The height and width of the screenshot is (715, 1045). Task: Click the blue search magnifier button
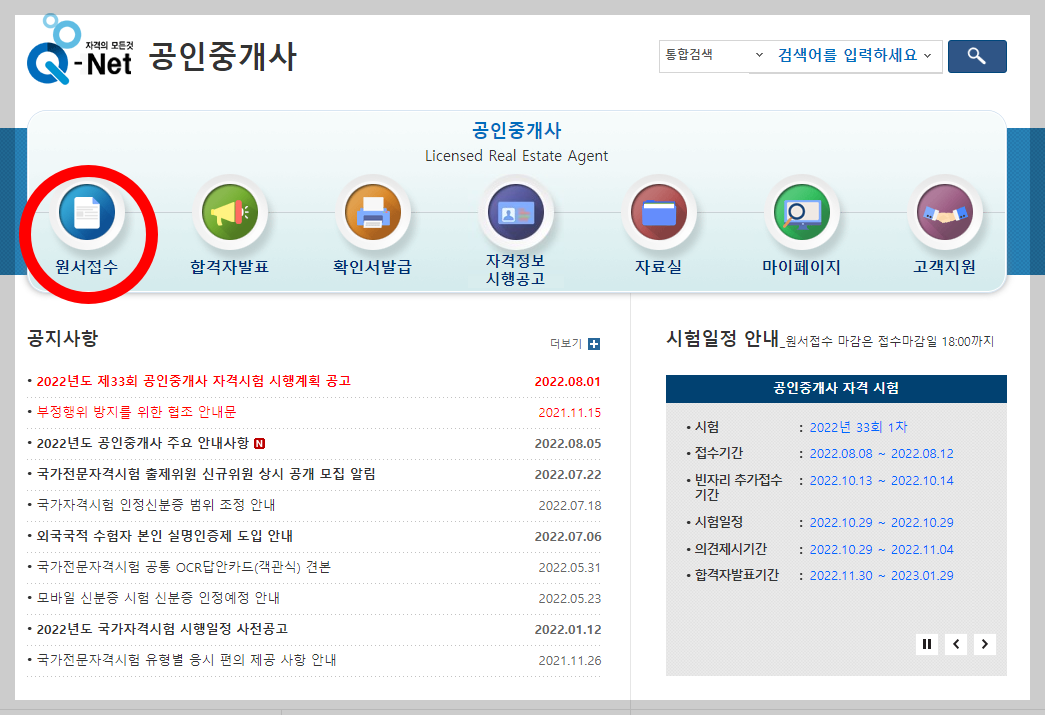click(x=977, y=56)
